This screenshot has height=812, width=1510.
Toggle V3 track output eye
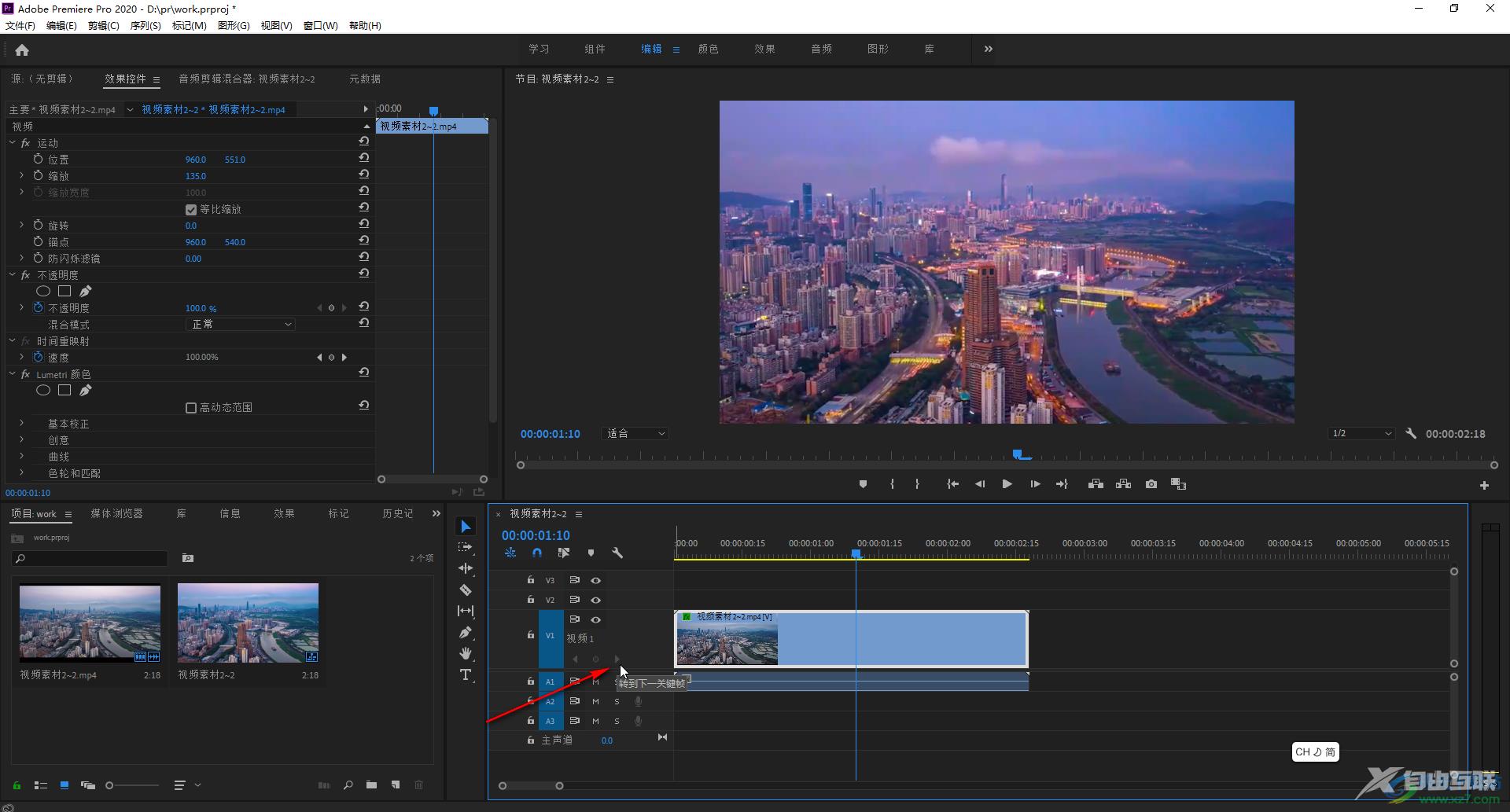pyautogui.click(x=595, y=580)
